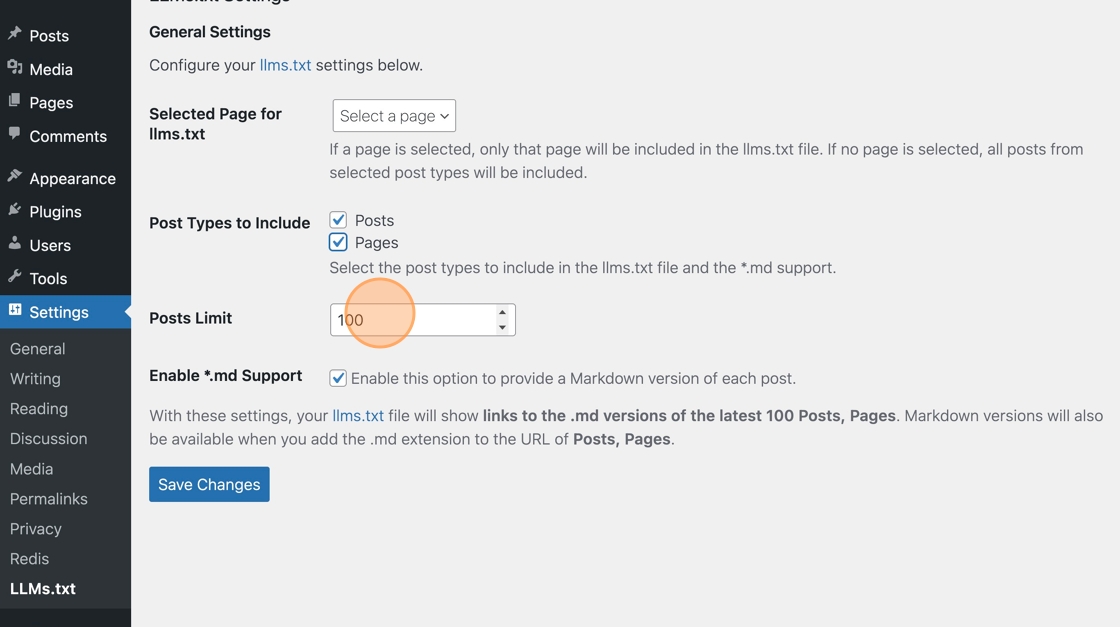Image resolution: width=1120 pixels, height=627 pixels.
Task: Click the Media icon in sidebar
Action: coord(14,68)
